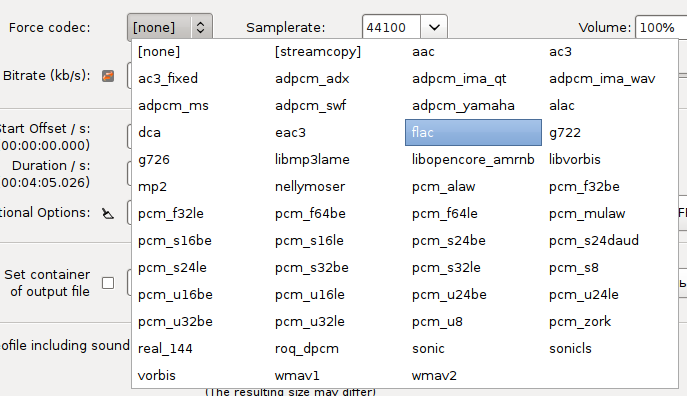
Task: Click the Volume 100% field
Action: pyautogui.click(x=661, y=28)
